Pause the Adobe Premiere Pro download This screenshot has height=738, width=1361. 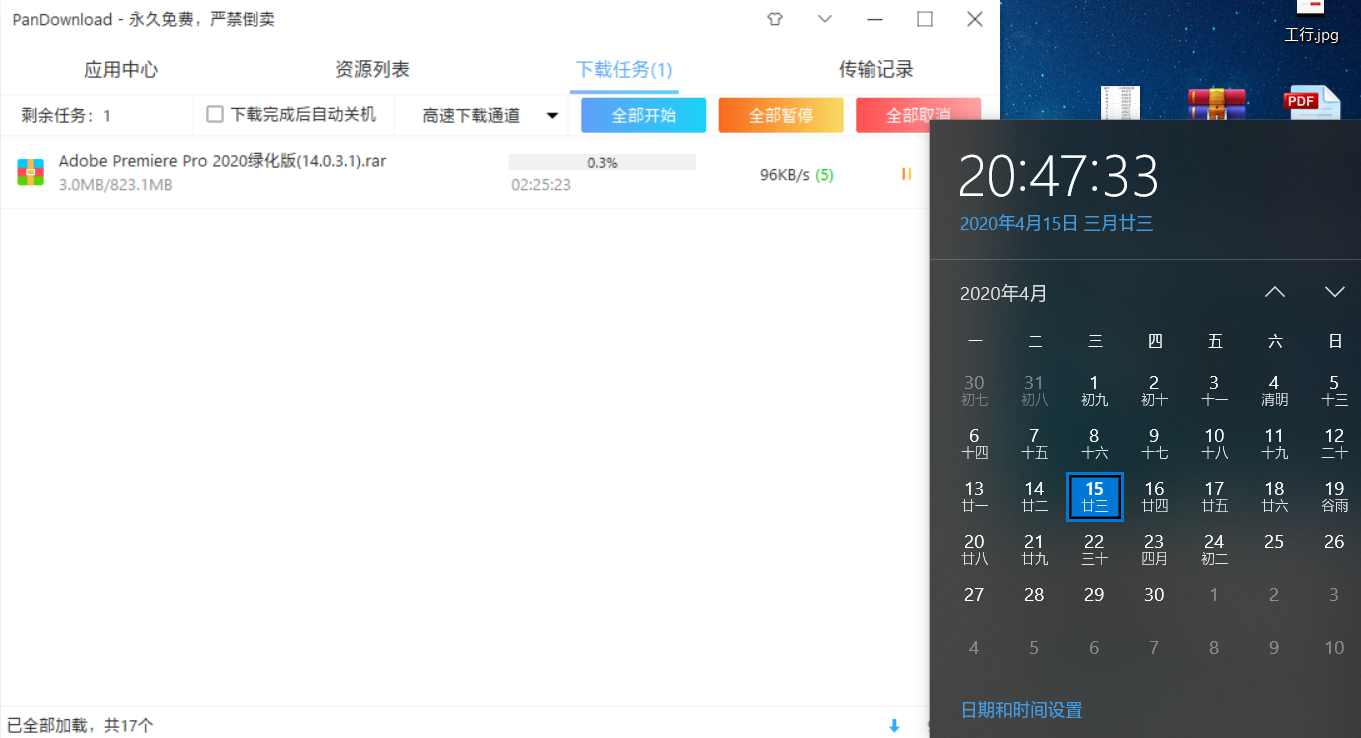click(906, 174)
